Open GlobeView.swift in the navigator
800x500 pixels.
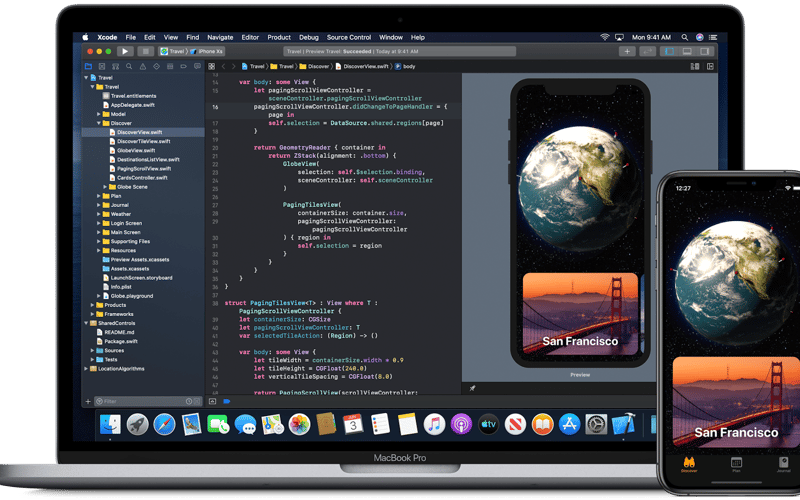point(136,151)
